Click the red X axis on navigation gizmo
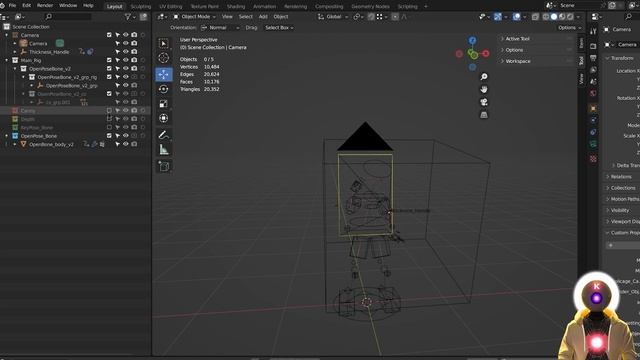 pyautogui.click(x=486, y=53)
